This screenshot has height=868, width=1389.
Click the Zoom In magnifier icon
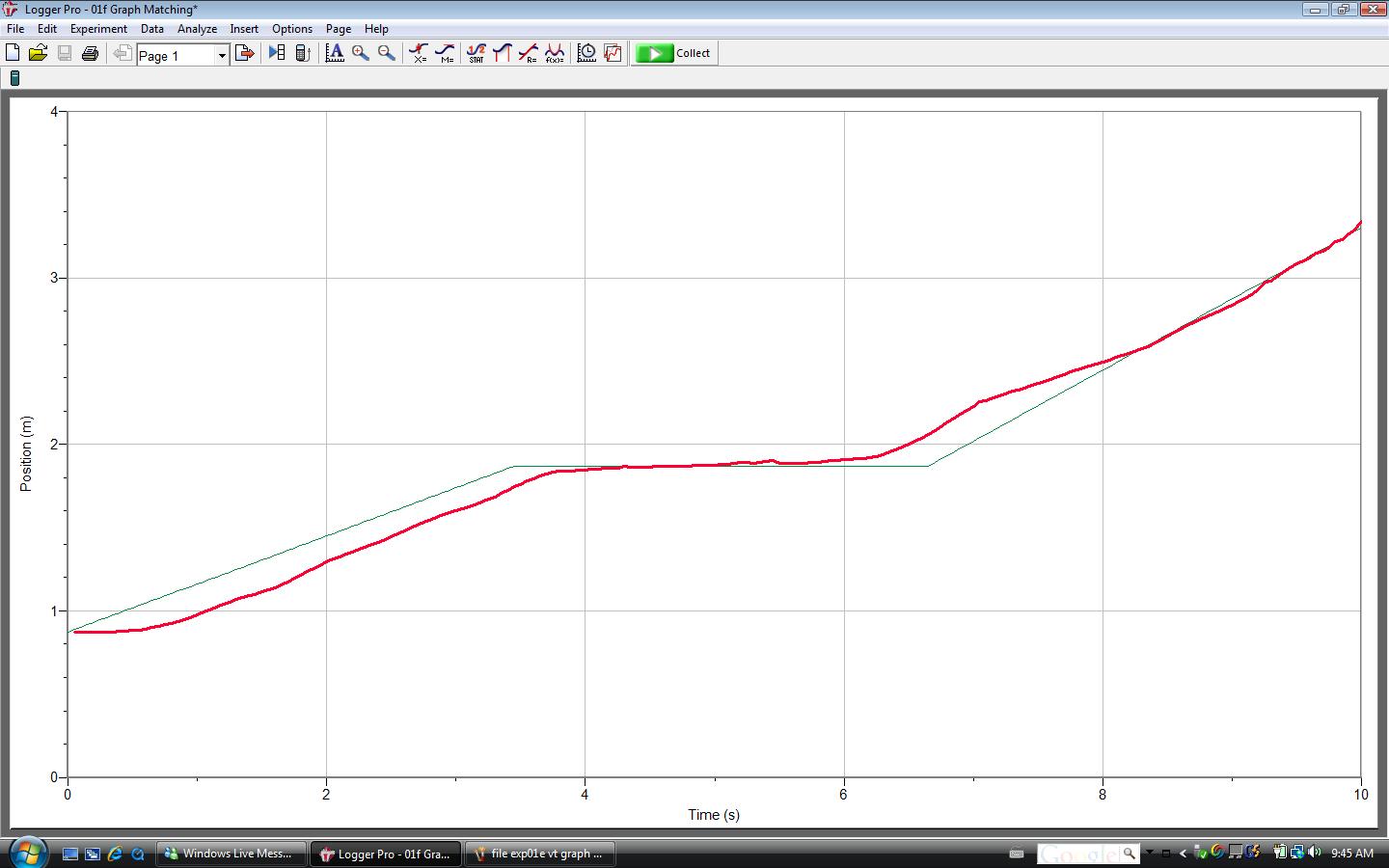click(361, 53)
